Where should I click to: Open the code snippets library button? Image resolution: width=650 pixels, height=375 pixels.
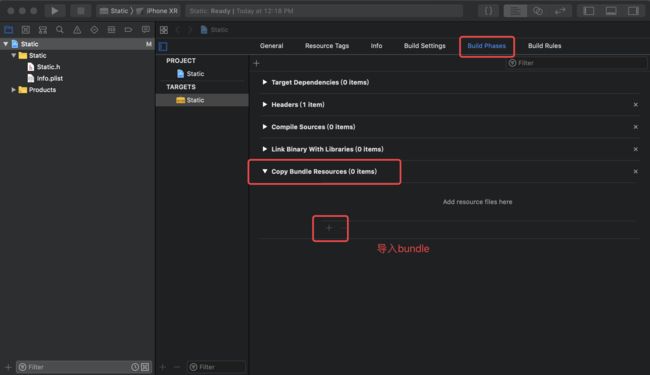click(488, 11)
